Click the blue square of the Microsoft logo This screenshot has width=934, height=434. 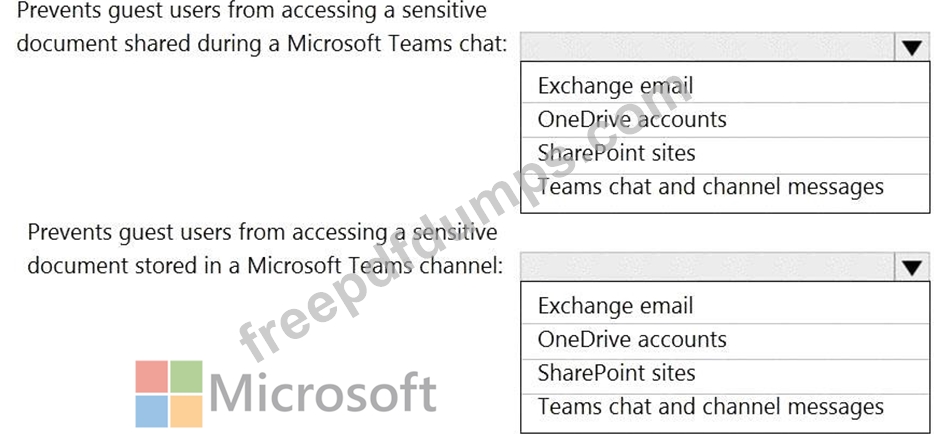(151, 411)
